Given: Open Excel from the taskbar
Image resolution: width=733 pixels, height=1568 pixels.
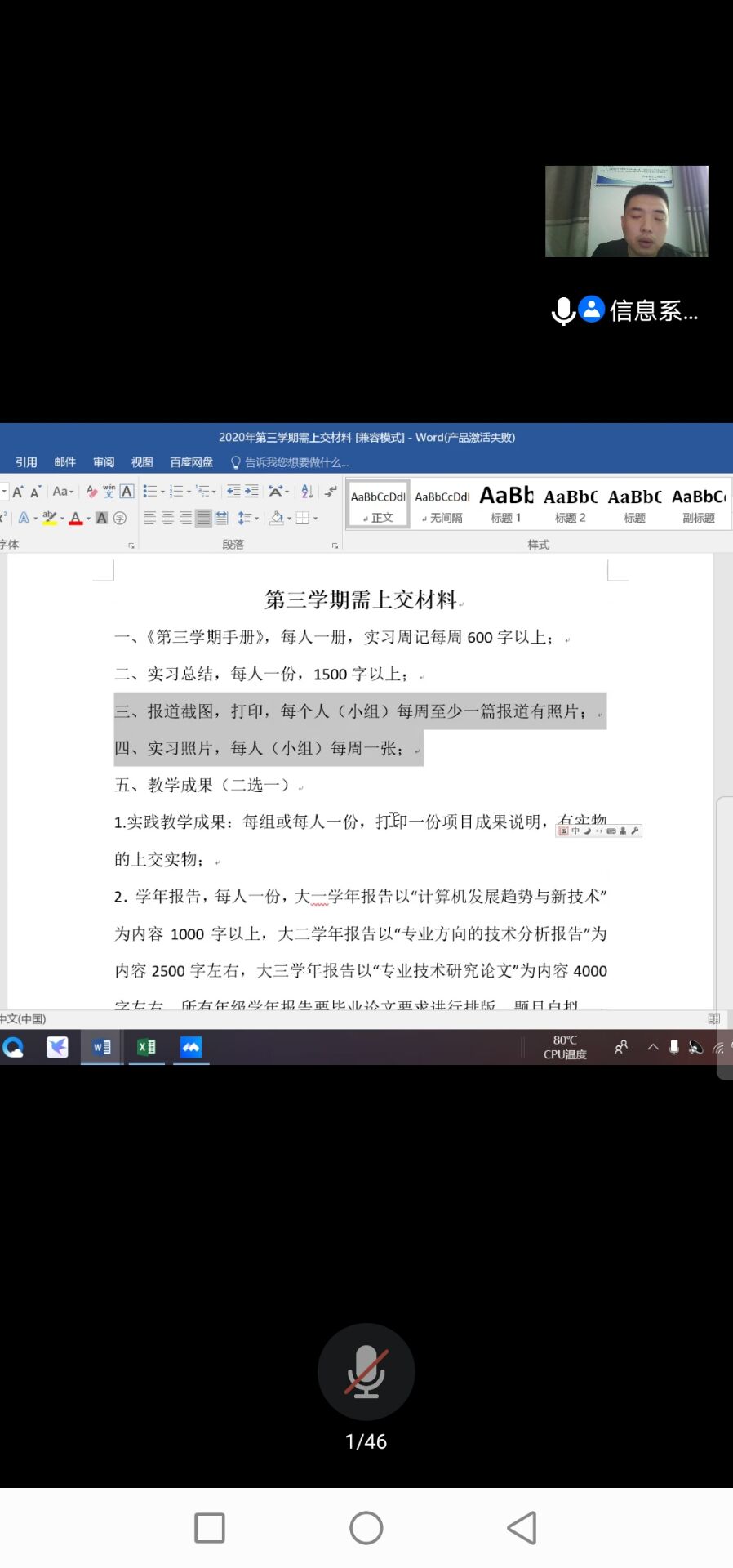Looking at the screenshot, I should tap(146, 1047).
